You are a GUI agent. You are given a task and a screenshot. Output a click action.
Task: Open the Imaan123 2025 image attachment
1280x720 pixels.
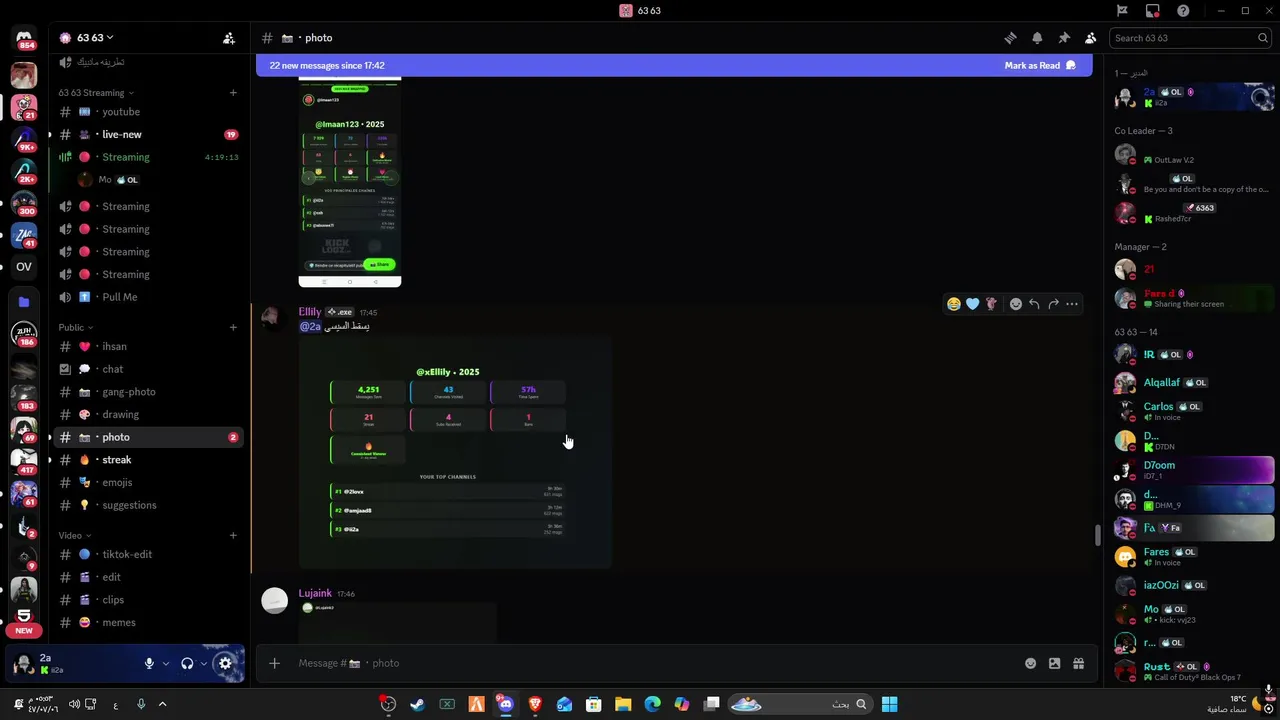click(x=350, y=182)
